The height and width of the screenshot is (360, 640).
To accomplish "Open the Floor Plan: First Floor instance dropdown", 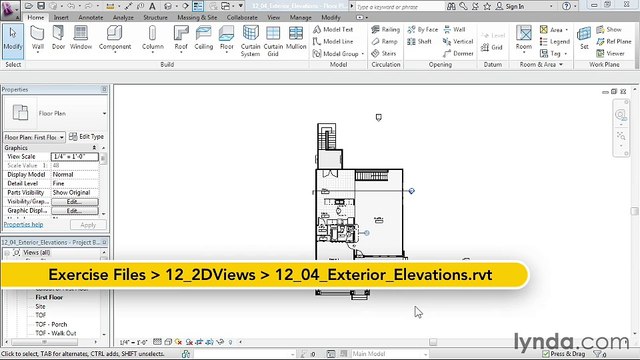I will 62,137.
